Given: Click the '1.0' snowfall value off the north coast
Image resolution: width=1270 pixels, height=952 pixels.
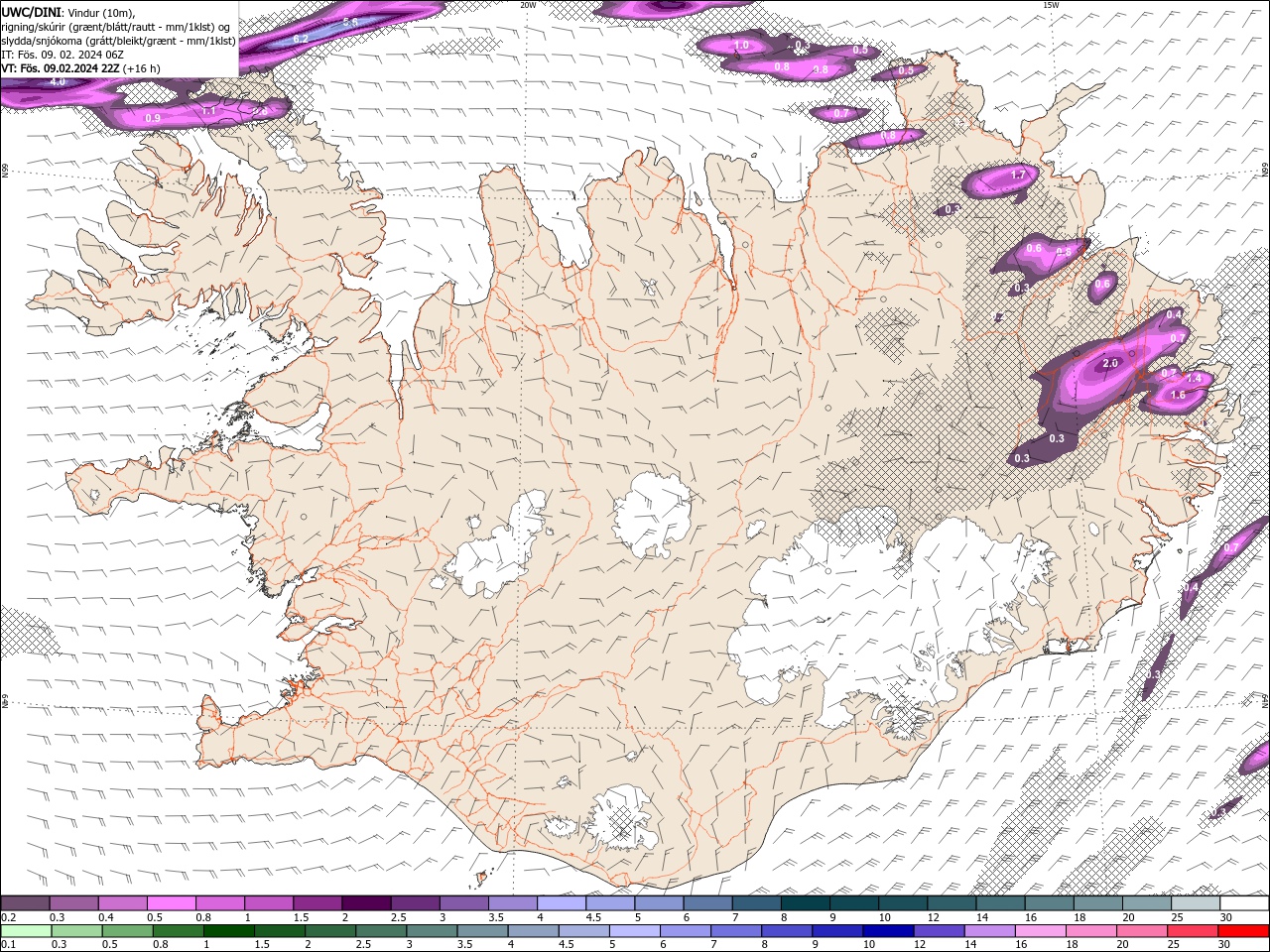Looking at the screenshot, I should point(741,46).
